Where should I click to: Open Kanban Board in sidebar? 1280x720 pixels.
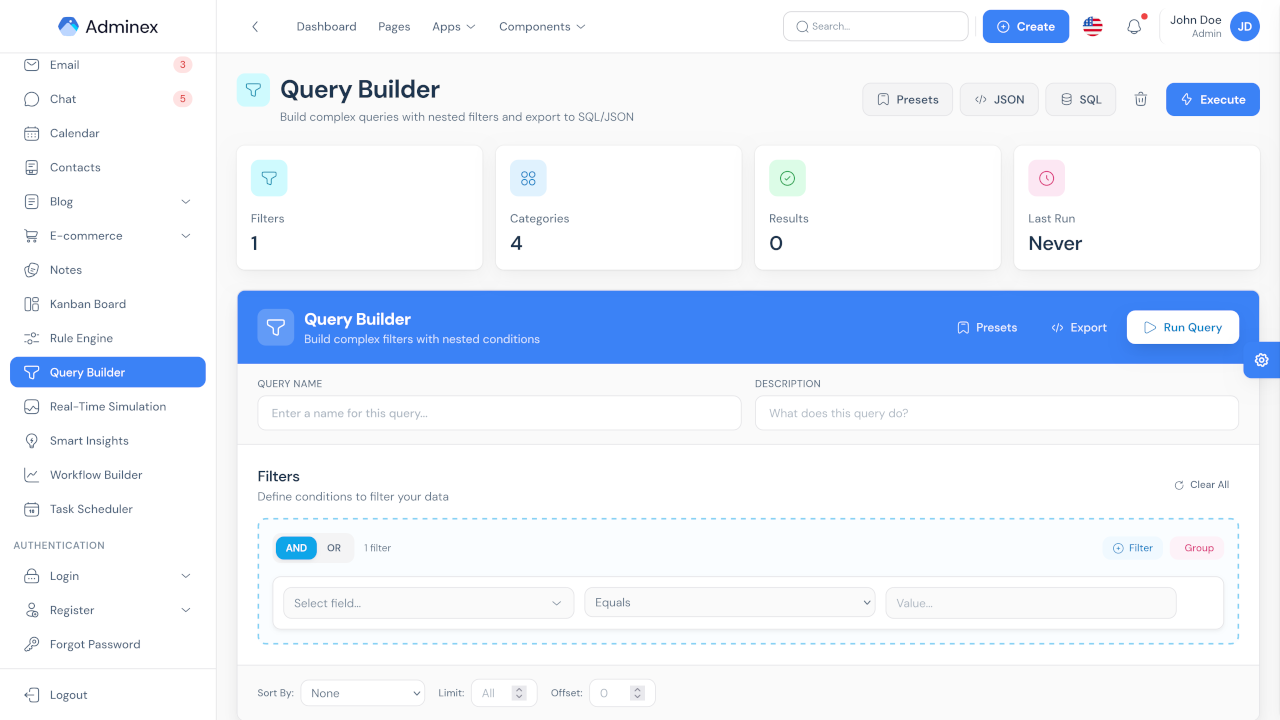pyautogui.click(x=108, y=304)
